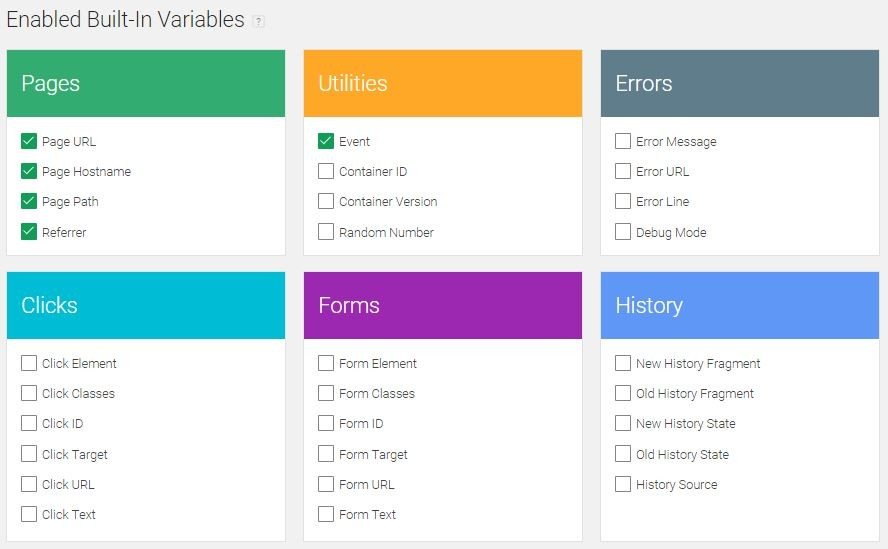The image size is (888, 549).
Task: Disable the Page Hostname variable
Action: (x=29, y=171)
